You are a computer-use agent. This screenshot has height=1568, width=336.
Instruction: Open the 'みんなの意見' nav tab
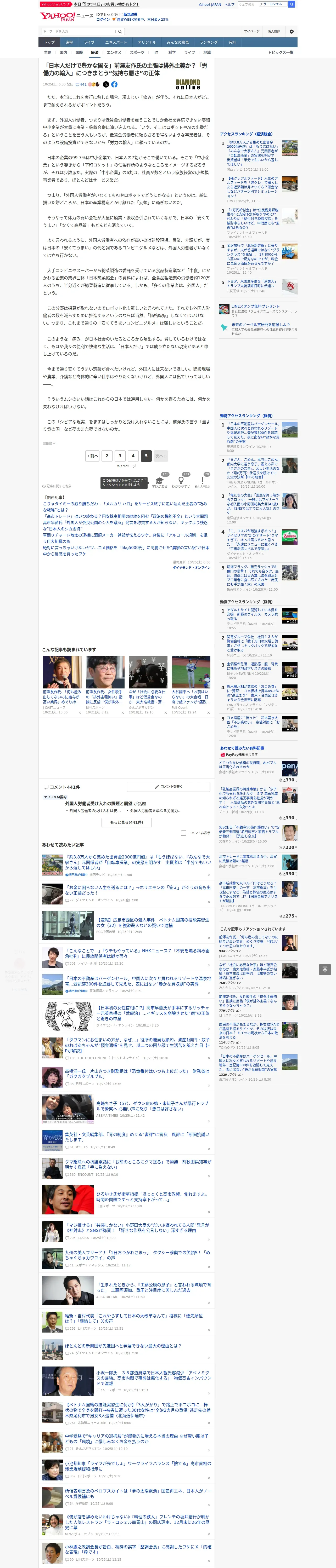tap(178, 42)
